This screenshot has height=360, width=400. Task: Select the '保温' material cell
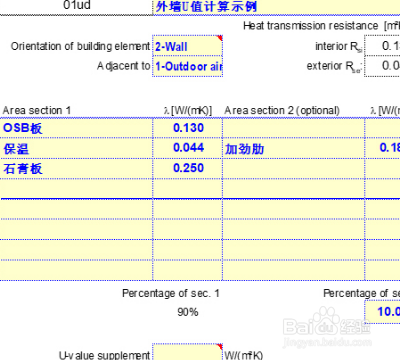pyautogui.click(x=76, y=148)
